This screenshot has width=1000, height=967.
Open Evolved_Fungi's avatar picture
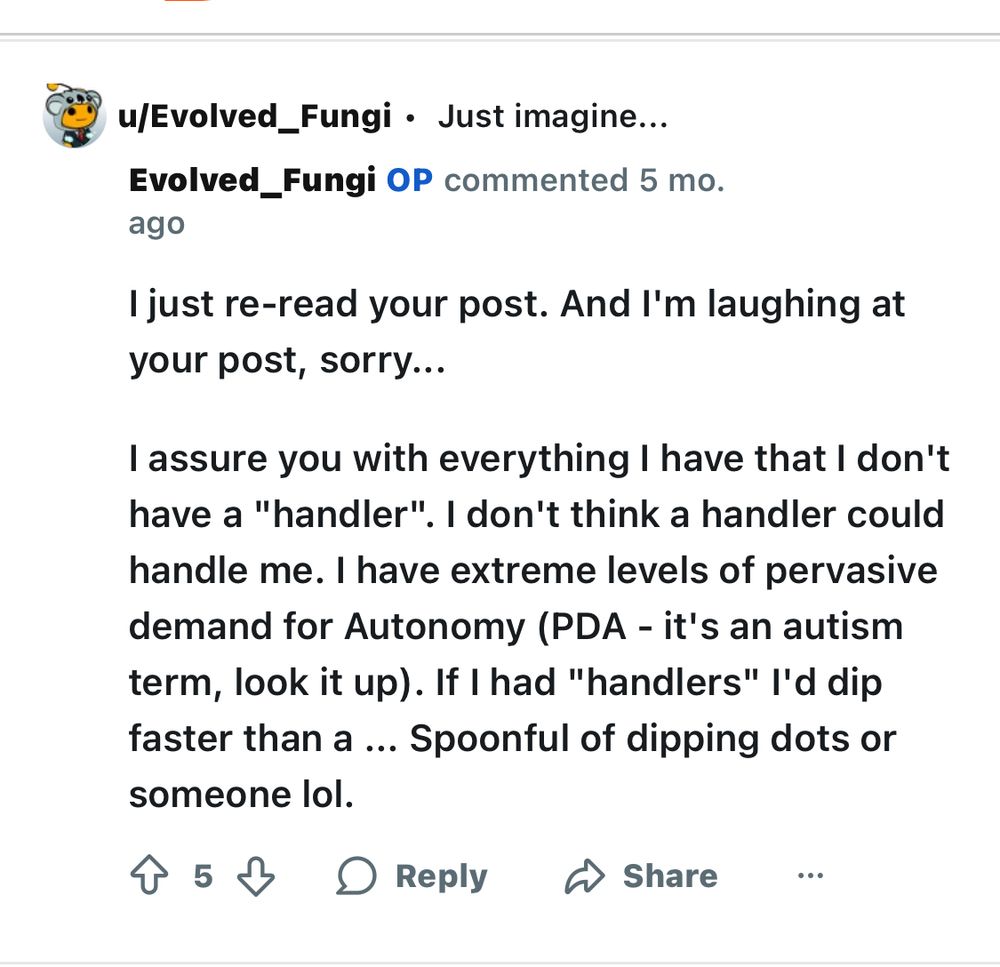(76, 114)
